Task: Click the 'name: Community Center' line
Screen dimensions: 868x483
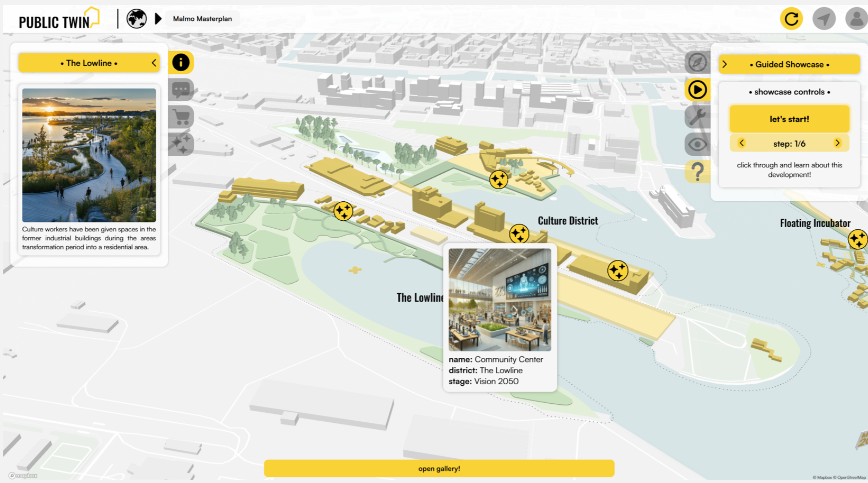Action: point(495,360)
